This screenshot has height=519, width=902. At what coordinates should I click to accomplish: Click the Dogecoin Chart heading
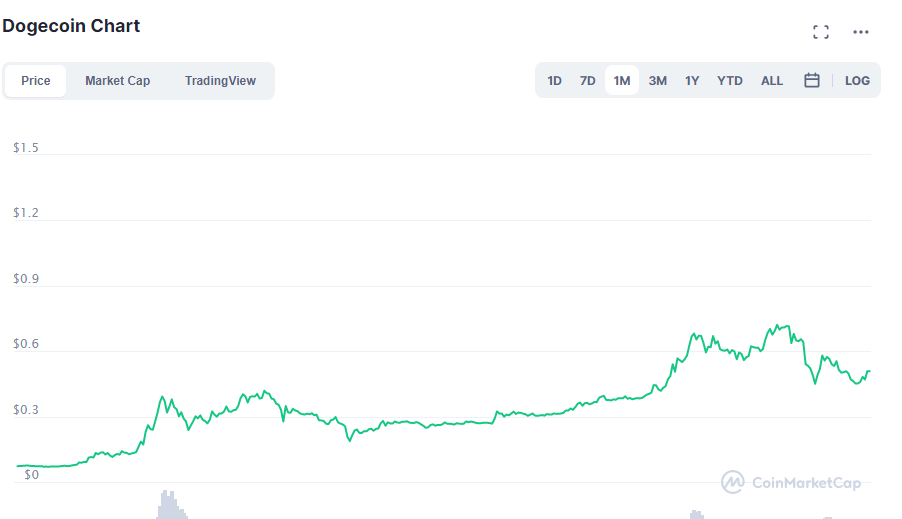click(x=71, y=27)
